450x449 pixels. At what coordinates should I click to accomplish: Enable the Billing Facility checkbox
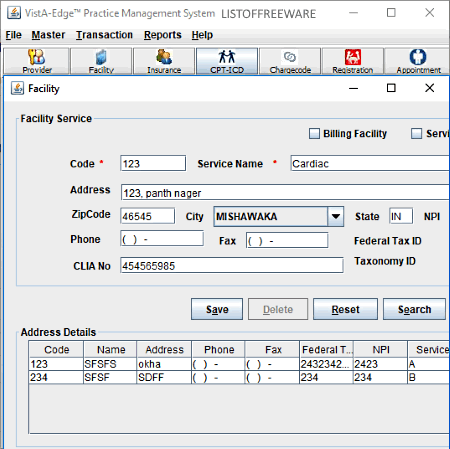coord(314,134)
